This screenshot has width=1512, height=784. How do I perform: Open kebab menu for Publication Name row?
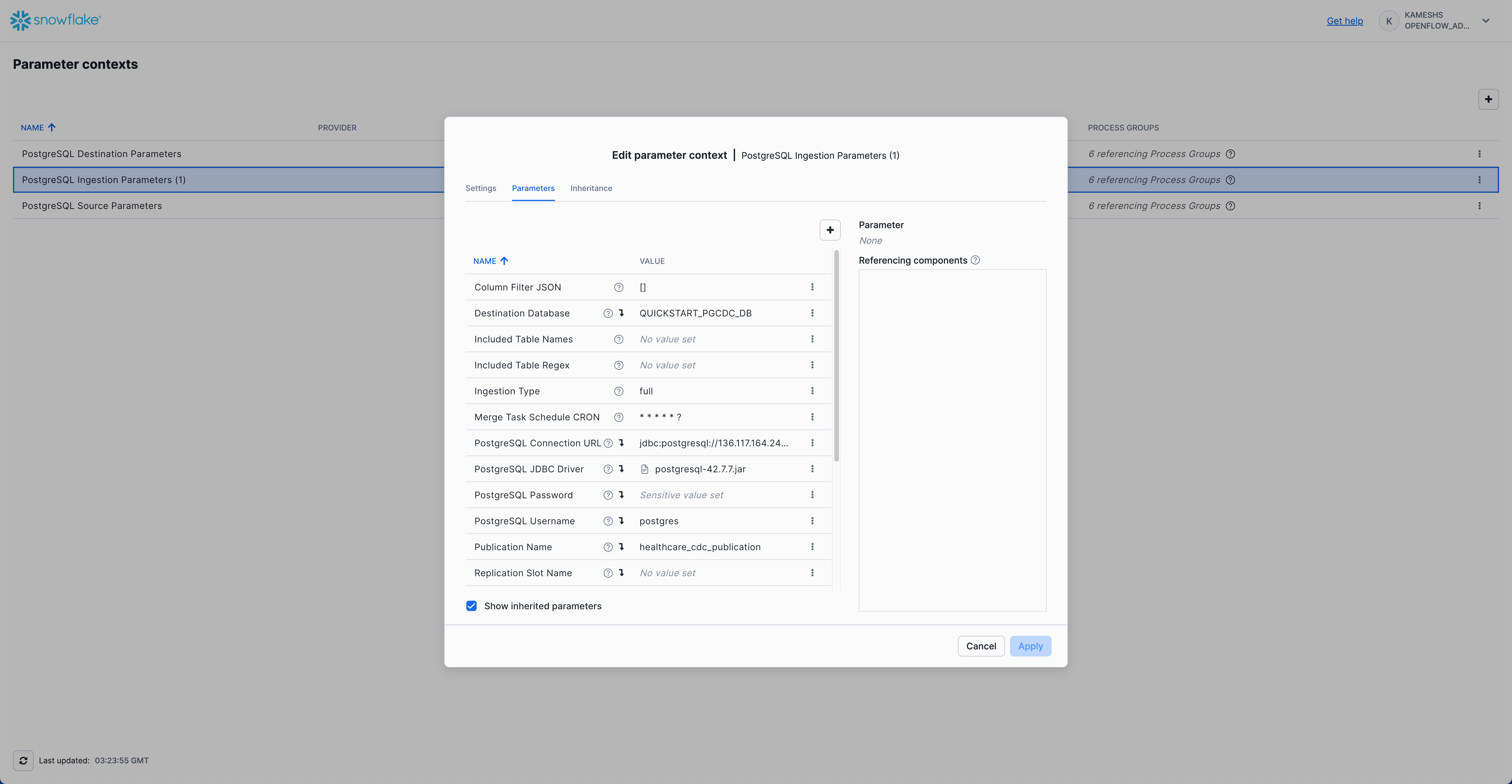pyautogui.click(x=812, y=547)
